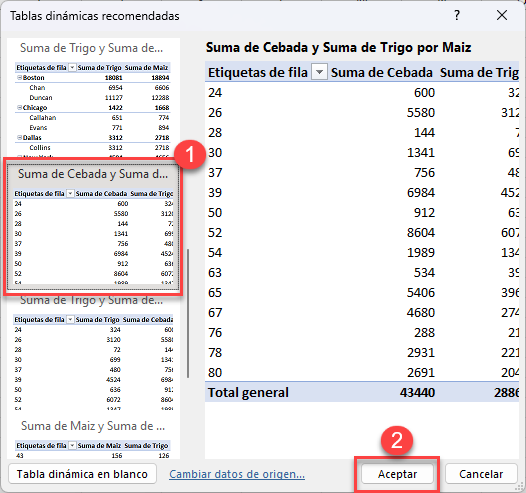
Task: Select the Suma de Cebada y Suma d... thumbnail
Action: [x=93, y=226]
